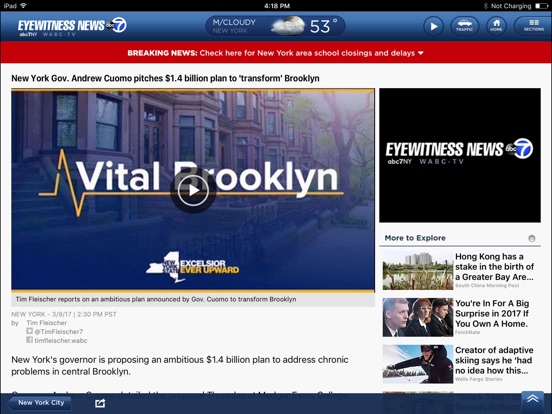Click the FetchRate article thumbnail with people
552x414 pixels.
[x=418, y=317]
